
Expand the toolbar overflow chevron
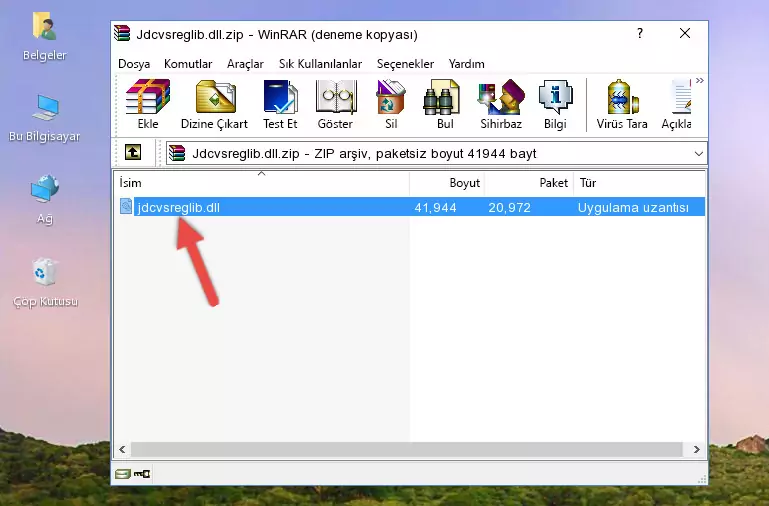tap(700, 80)
